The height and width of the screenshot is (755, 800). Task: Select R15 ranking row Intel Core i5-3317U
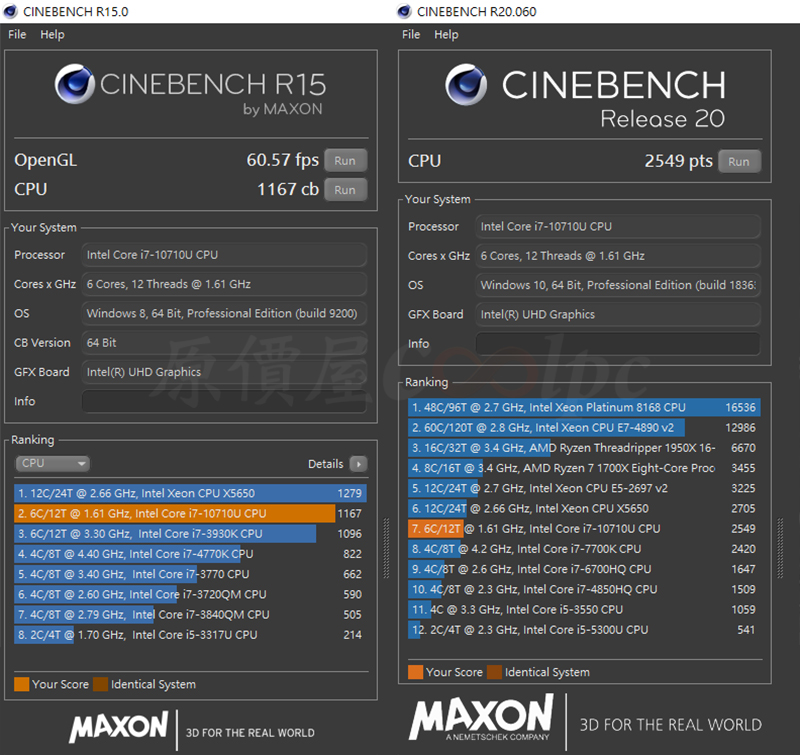click(x=190, y=635)
